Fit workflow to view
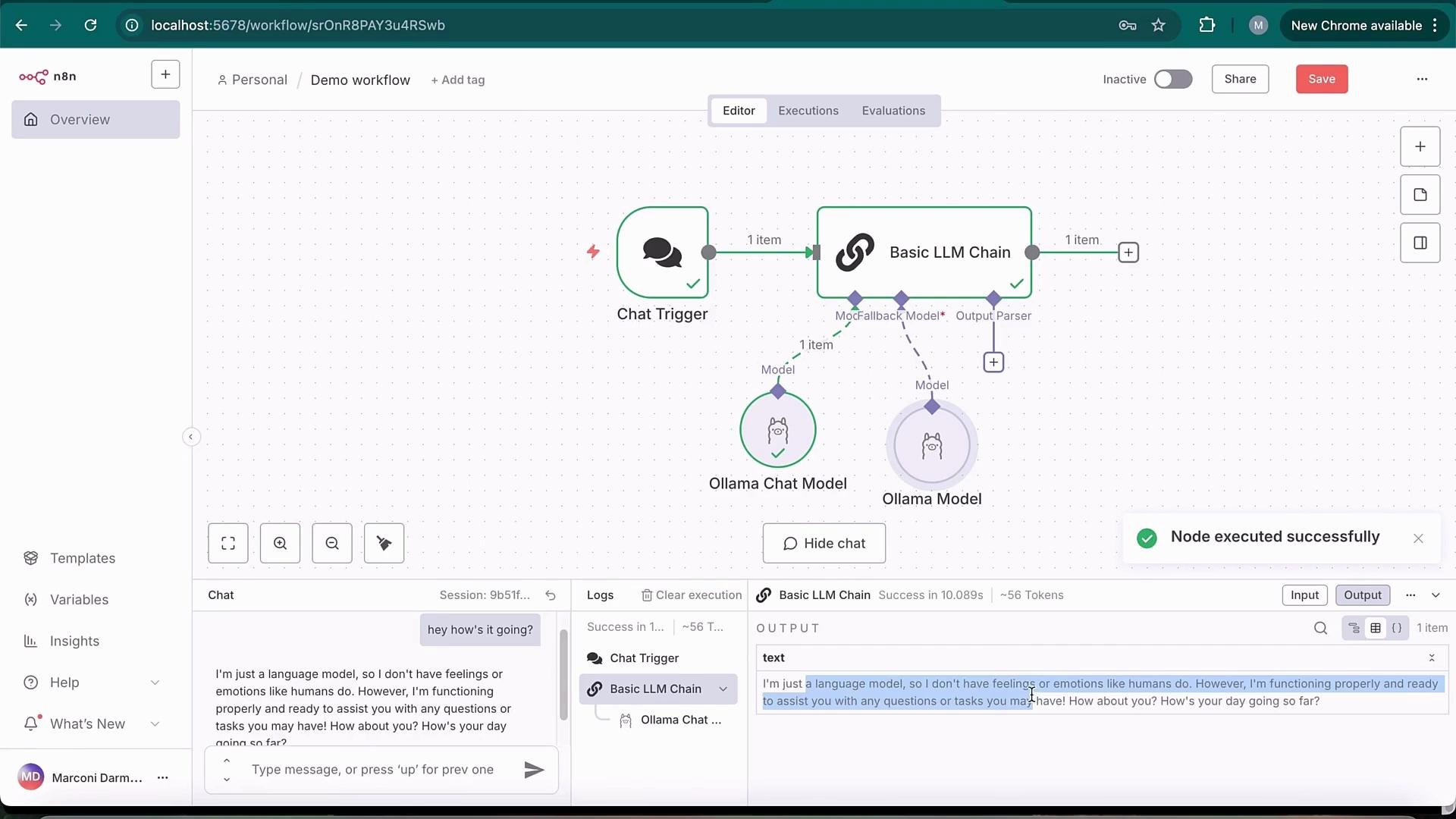The height and width of the screenshot is (819, 1456). 228,543
